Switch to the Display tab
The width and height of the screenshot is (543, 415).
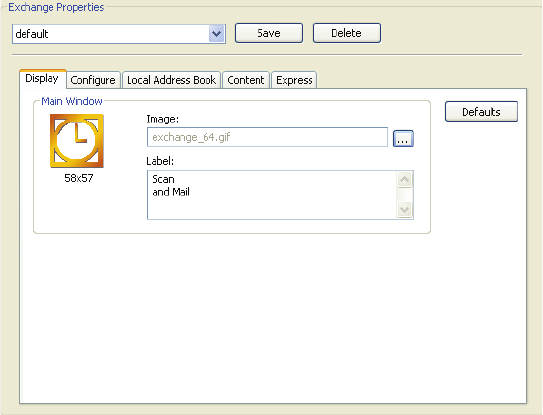[42, 79]
